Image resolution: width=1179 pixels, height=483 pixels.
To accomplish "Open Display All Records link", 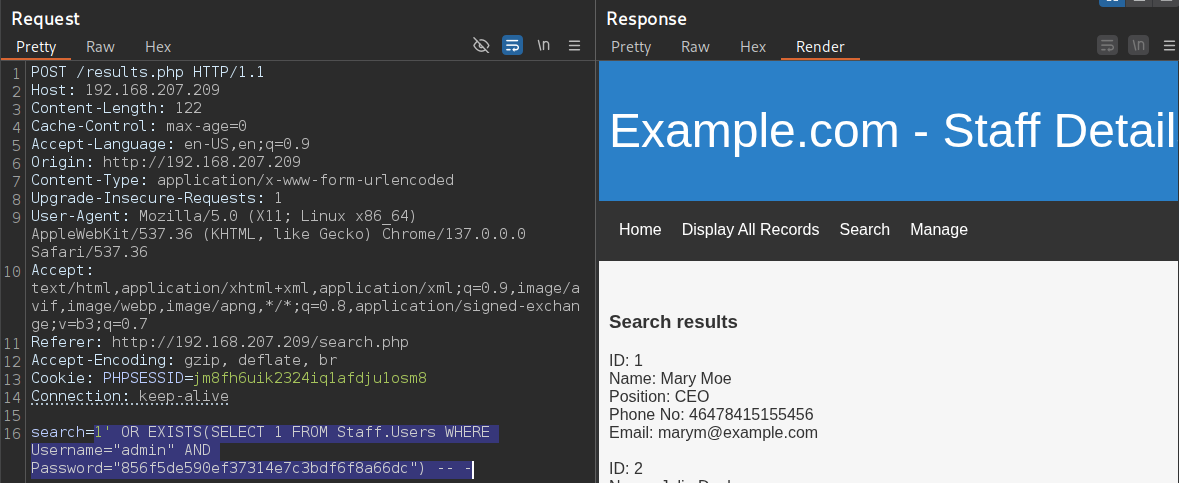I will pyautogui.click(x=750, y=229).
